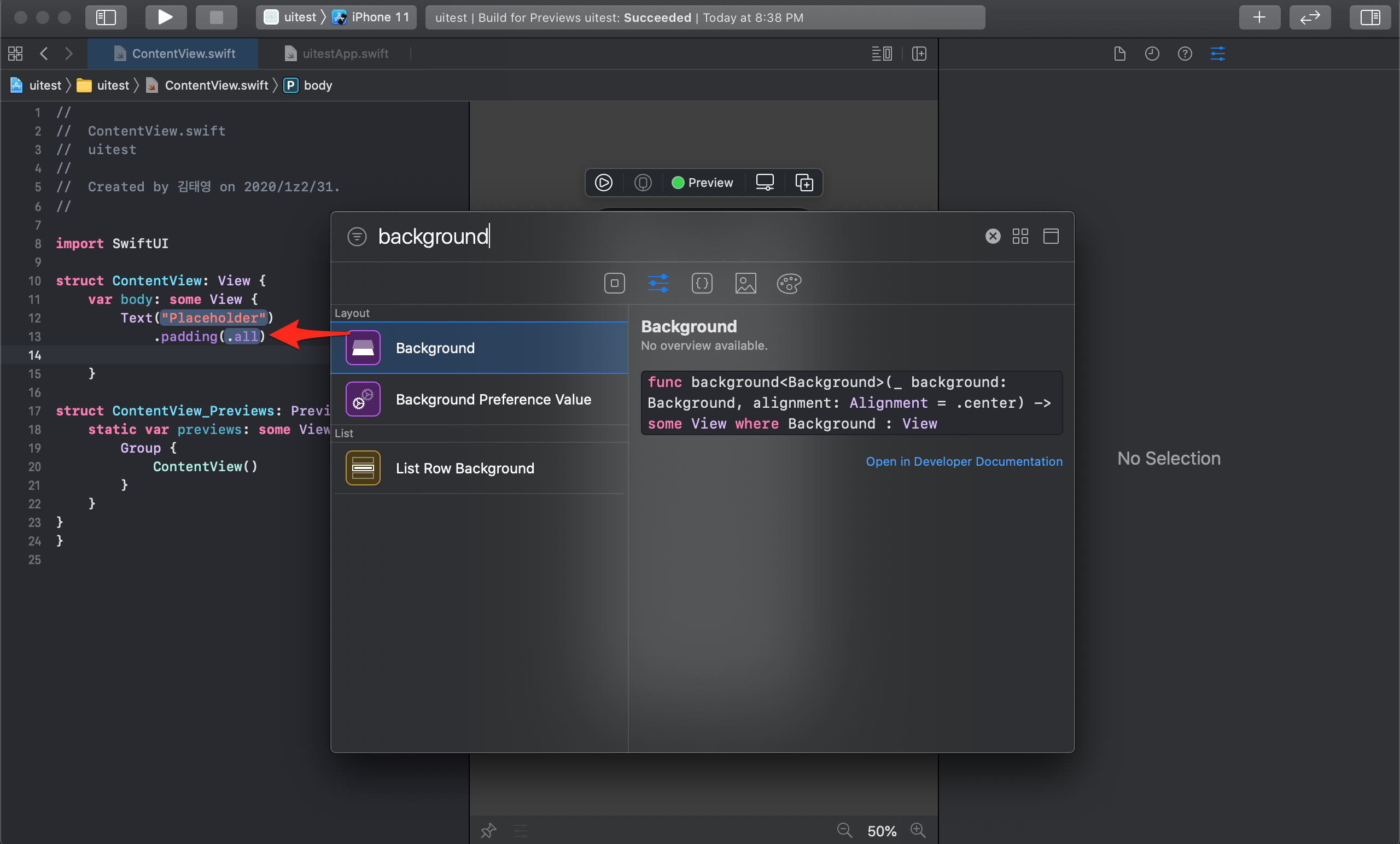The width and height of the screenshot is (1400, 844).
Task: Open the editor options menu icon
Action: [x=881, y=54]
